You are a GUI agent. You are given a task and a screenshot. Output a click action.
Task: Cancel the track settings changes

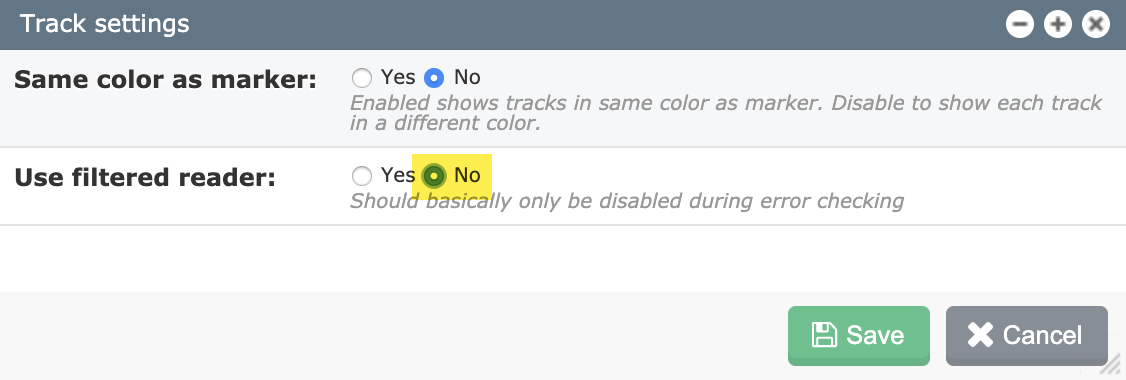click(1027, 335)
